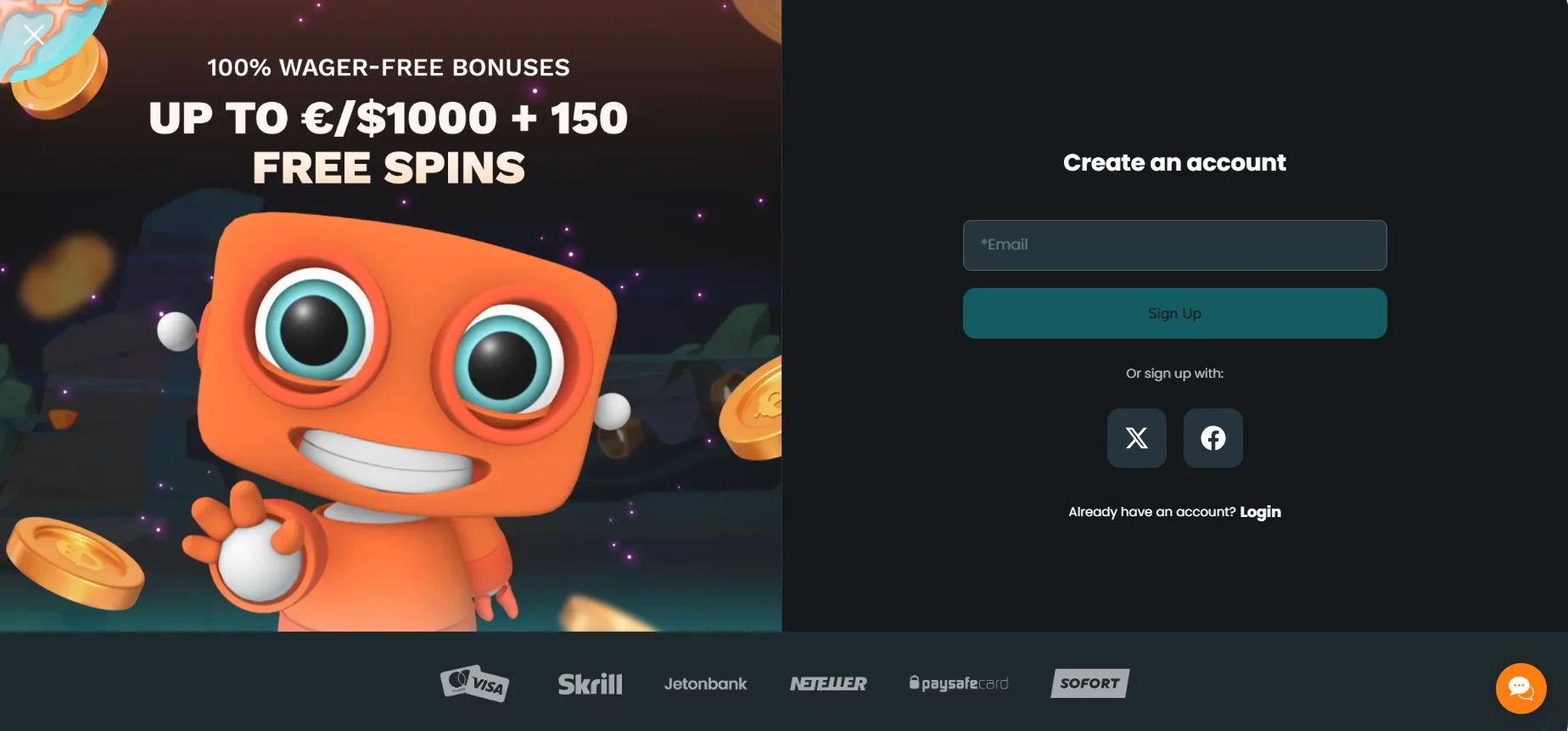Focus the Email input field

(x=1174, y=245)
